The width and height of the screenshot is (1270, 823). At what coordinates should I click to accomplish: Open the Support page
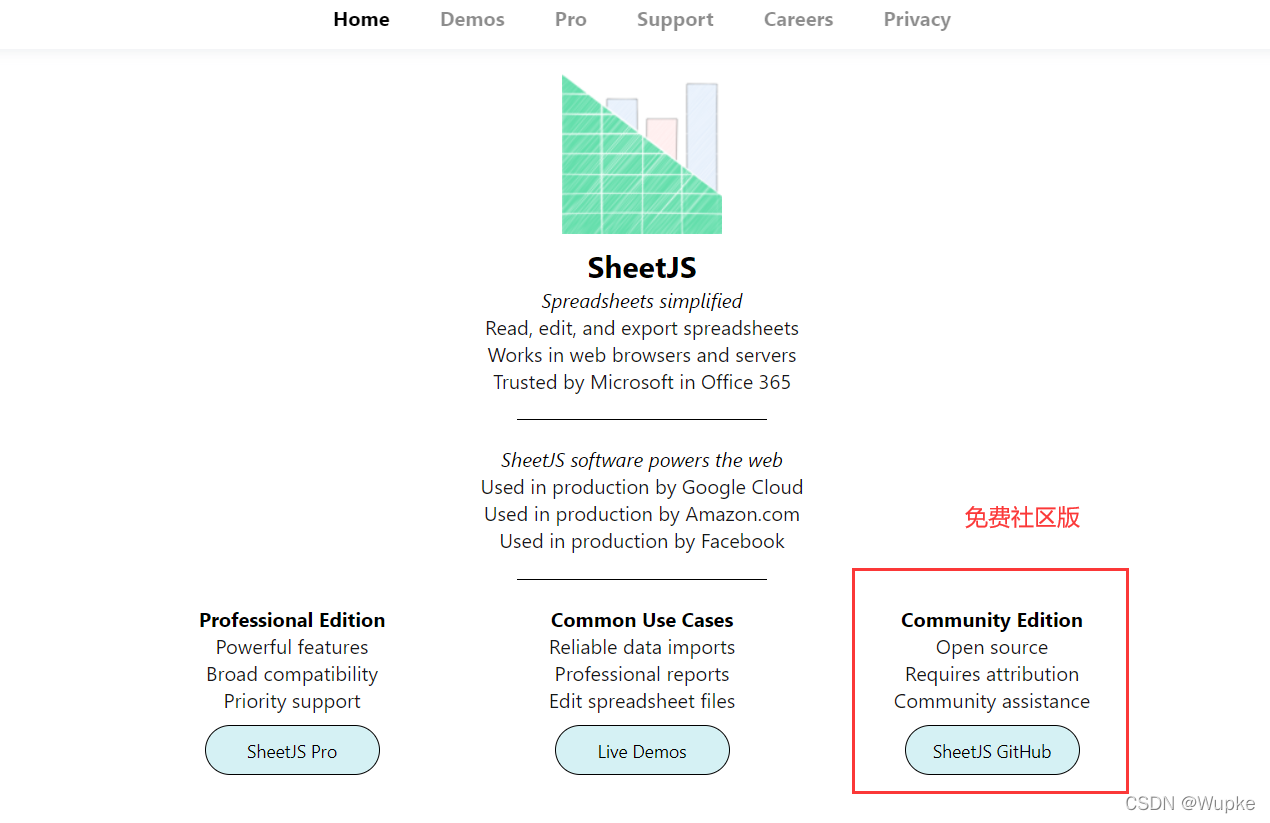click(675, 20)
